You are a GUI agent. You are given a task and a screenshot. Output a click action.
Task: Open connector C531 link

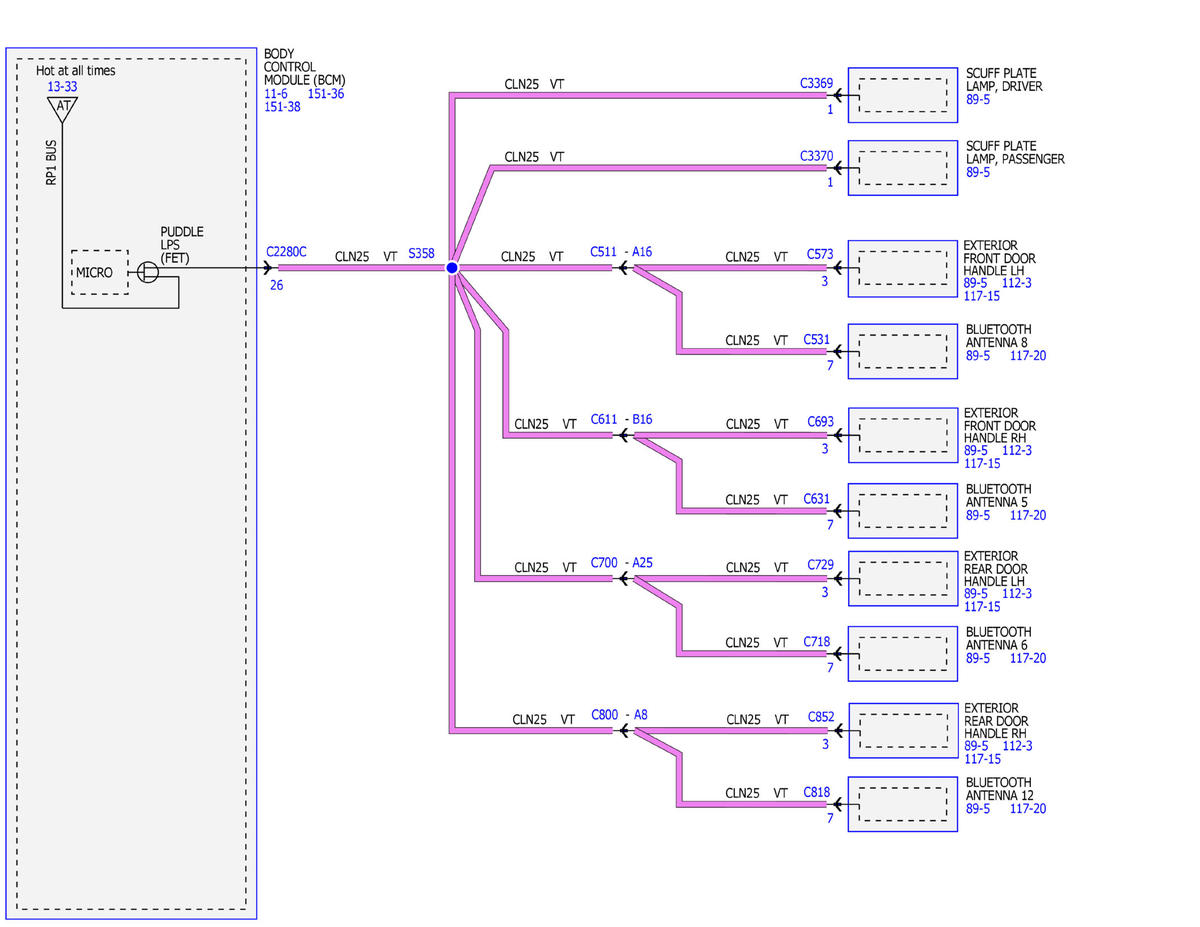[817, 339]
